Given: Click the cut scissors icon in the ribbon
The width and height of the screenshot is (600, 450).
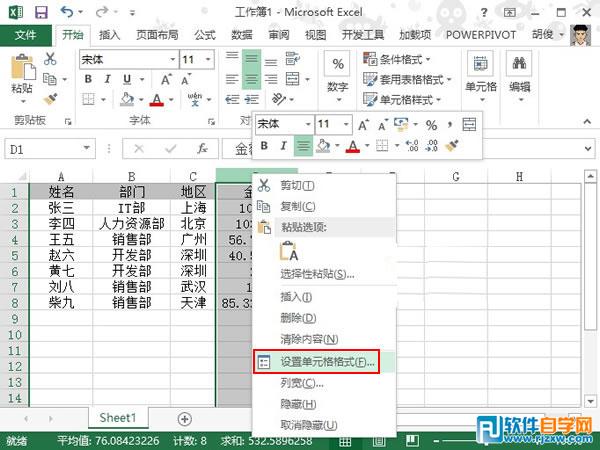Looking at the screenshot, I should click(x=50, y=60).
